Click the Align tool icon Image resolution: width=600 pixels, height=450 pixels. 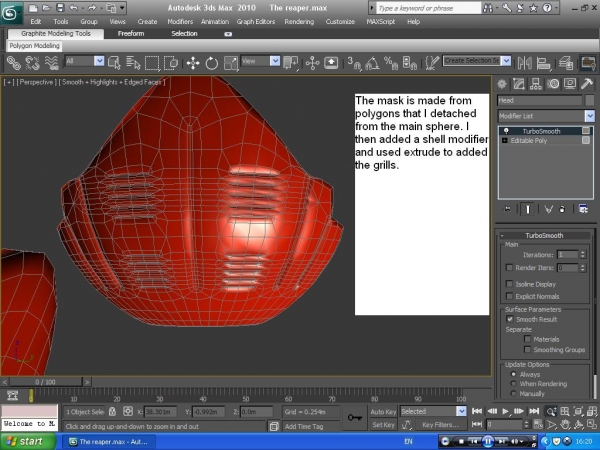pyautogui.click(x=543, y=63)
